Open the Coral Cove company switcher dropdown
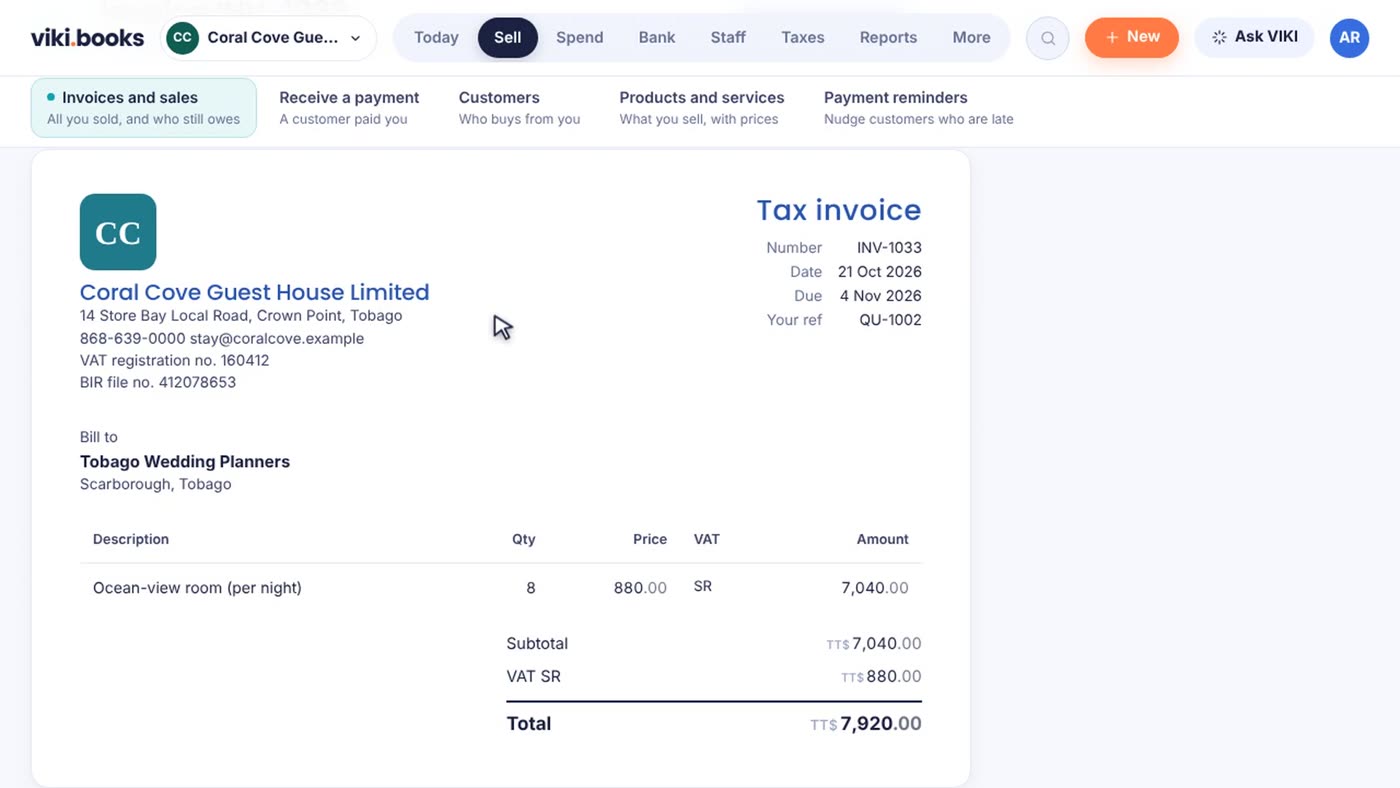The width and height of the screenshot is (1400, 788). [x=269, y=38]
